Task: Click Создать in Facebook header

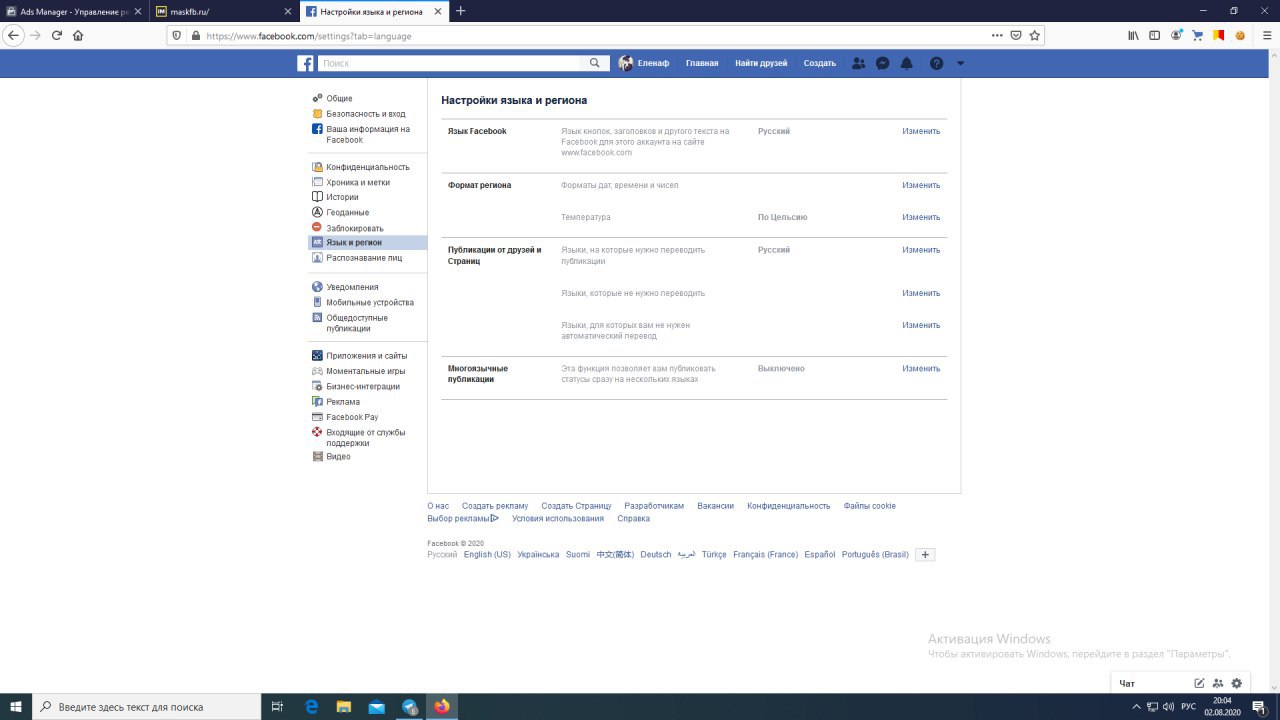Action: tap(819, 63)
